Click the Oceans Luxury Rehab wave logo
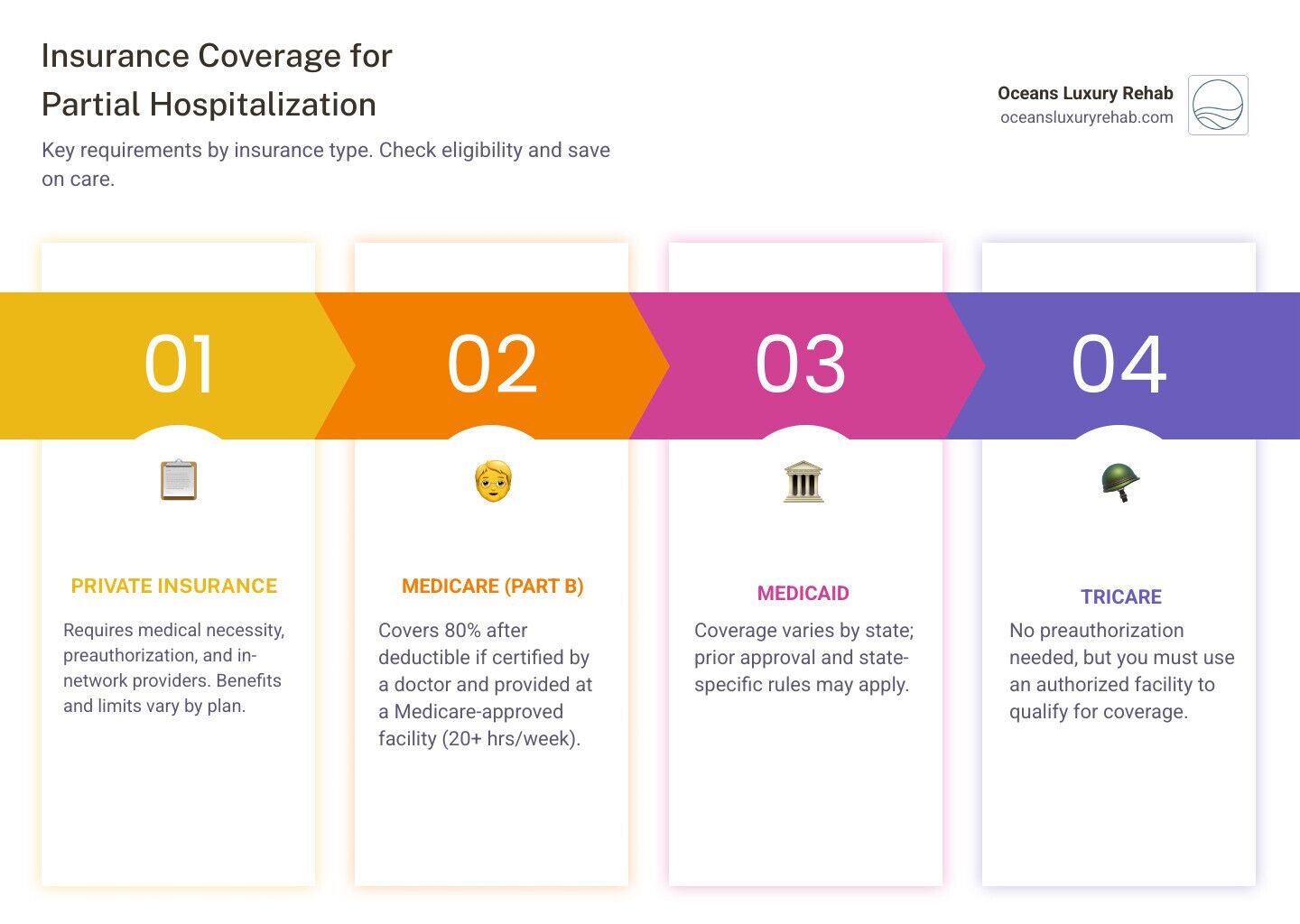Screen dimensions: 1300x924 coord(1218,106)
